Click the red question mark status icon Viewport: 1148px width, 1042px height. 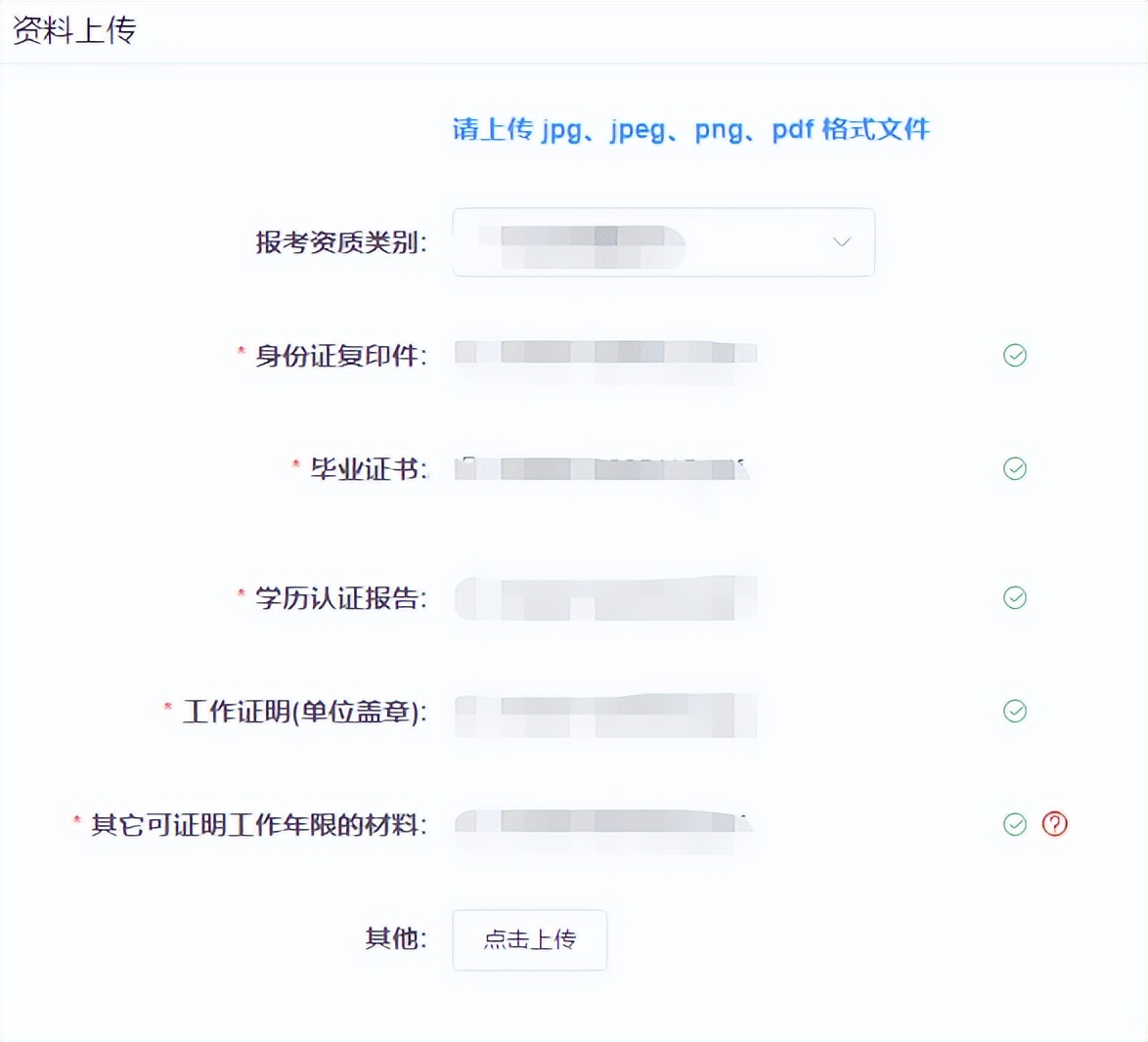[x=1054, y=825]
